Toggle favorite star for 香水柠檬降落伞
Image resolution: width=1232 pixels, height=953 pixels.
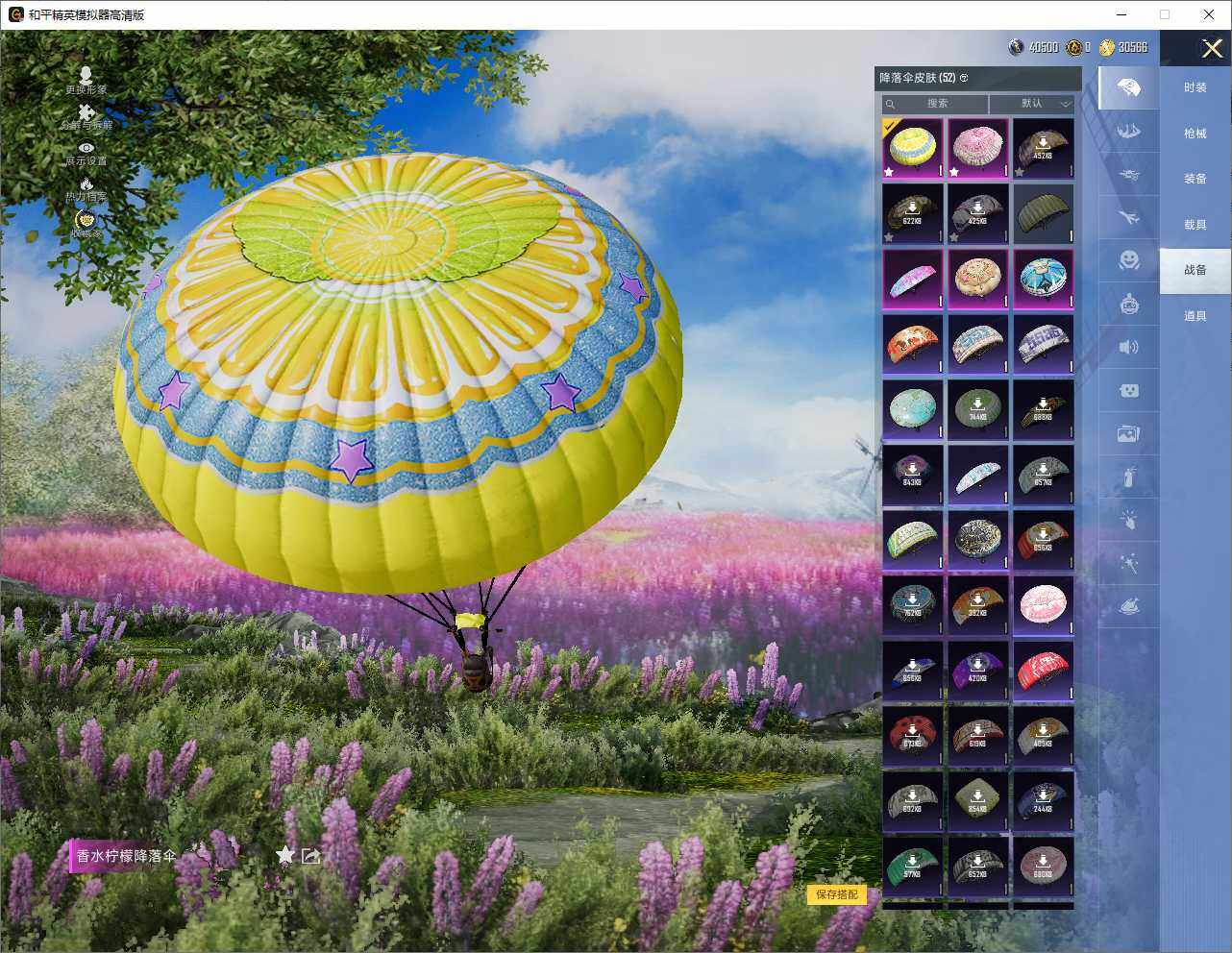click(285, 855)
